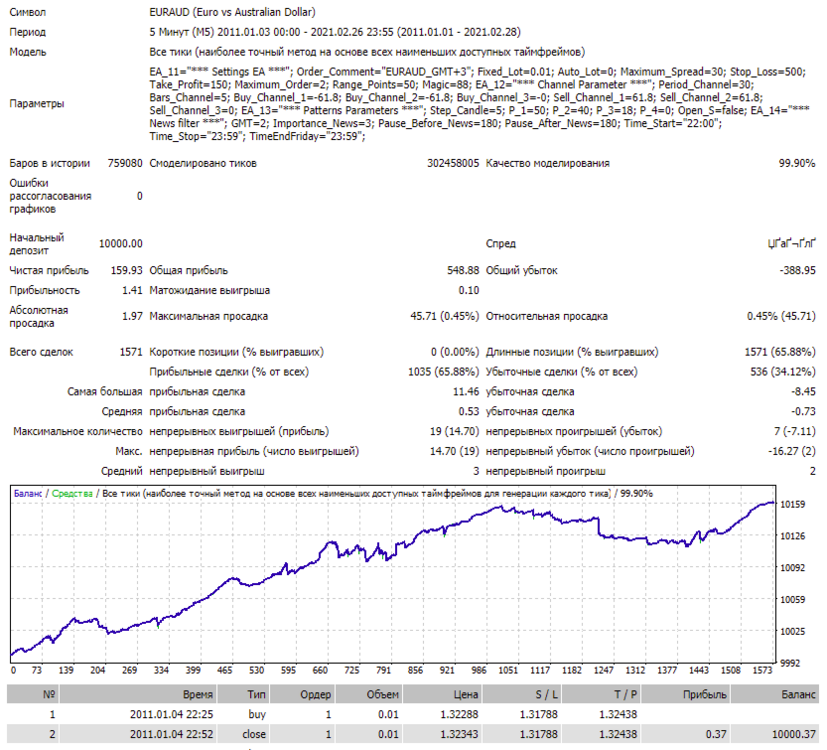Viewport: 827px width, 750px height.
Task: Select net profit value 159.93
Action: [127, 271]
